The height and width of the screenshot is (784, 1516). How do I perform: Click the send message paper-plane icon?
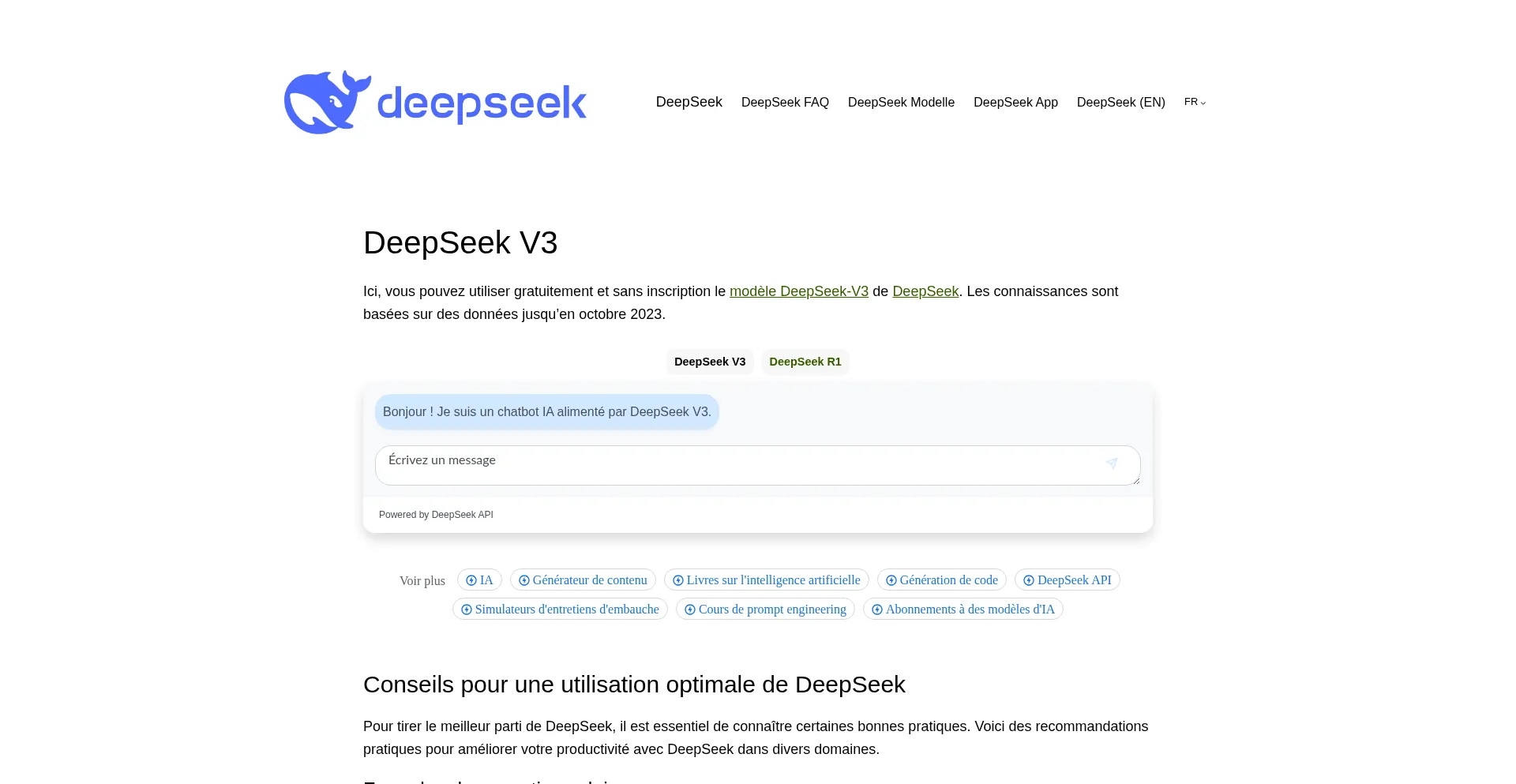tap(1112, 463)
